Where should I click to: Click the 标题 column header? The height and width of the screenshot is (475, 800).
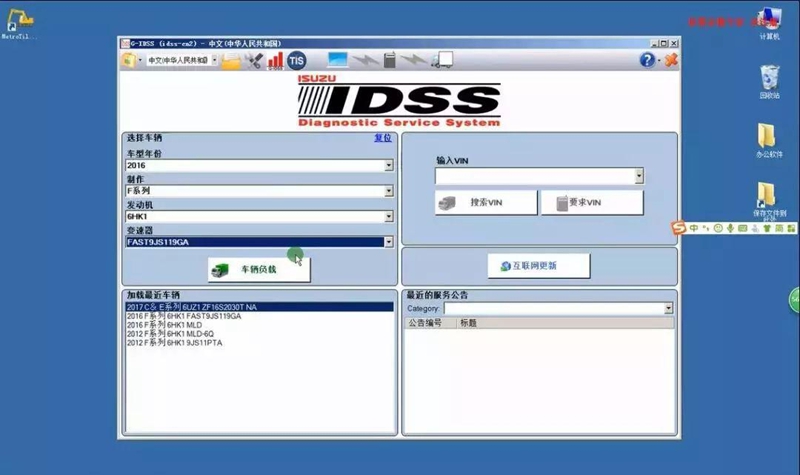565,323
